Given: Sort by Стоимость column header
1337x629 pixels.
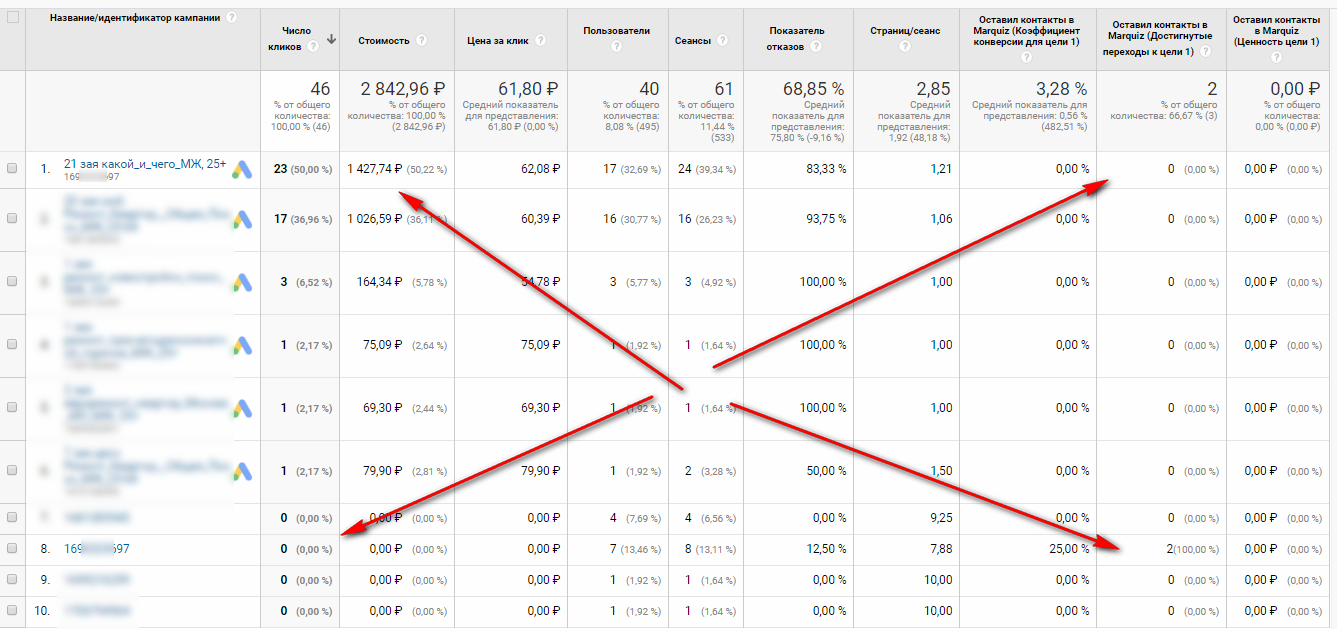Looking at the screenshot, I should (384, 41).
